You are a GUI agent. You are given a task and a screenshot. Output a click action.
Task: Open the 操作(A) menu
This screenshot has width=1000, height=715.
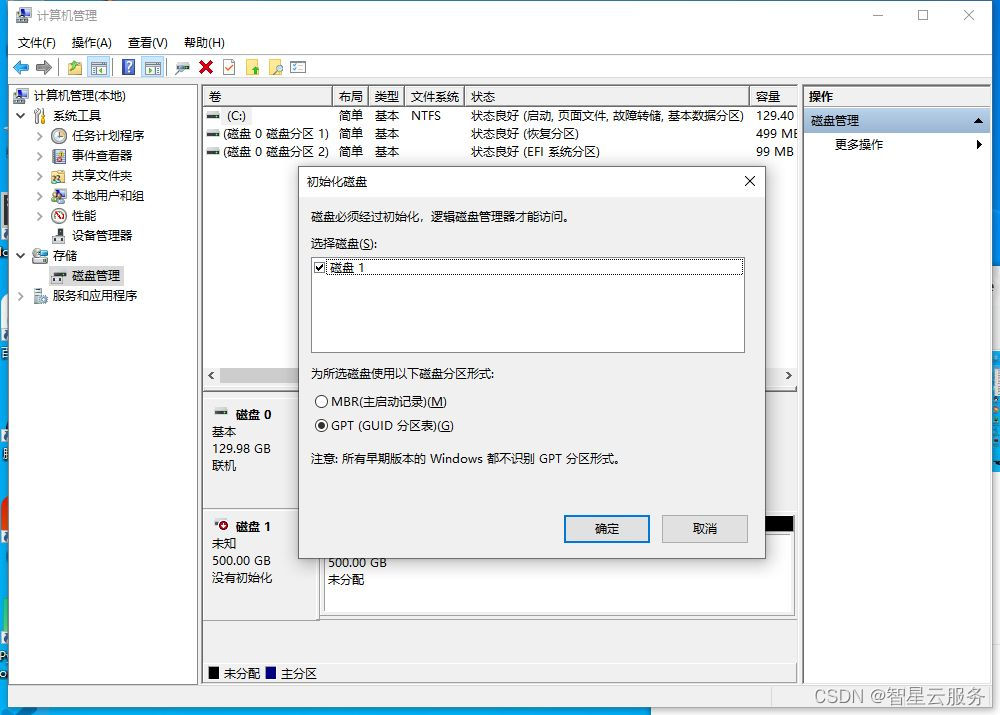click(x=91, y=43)
